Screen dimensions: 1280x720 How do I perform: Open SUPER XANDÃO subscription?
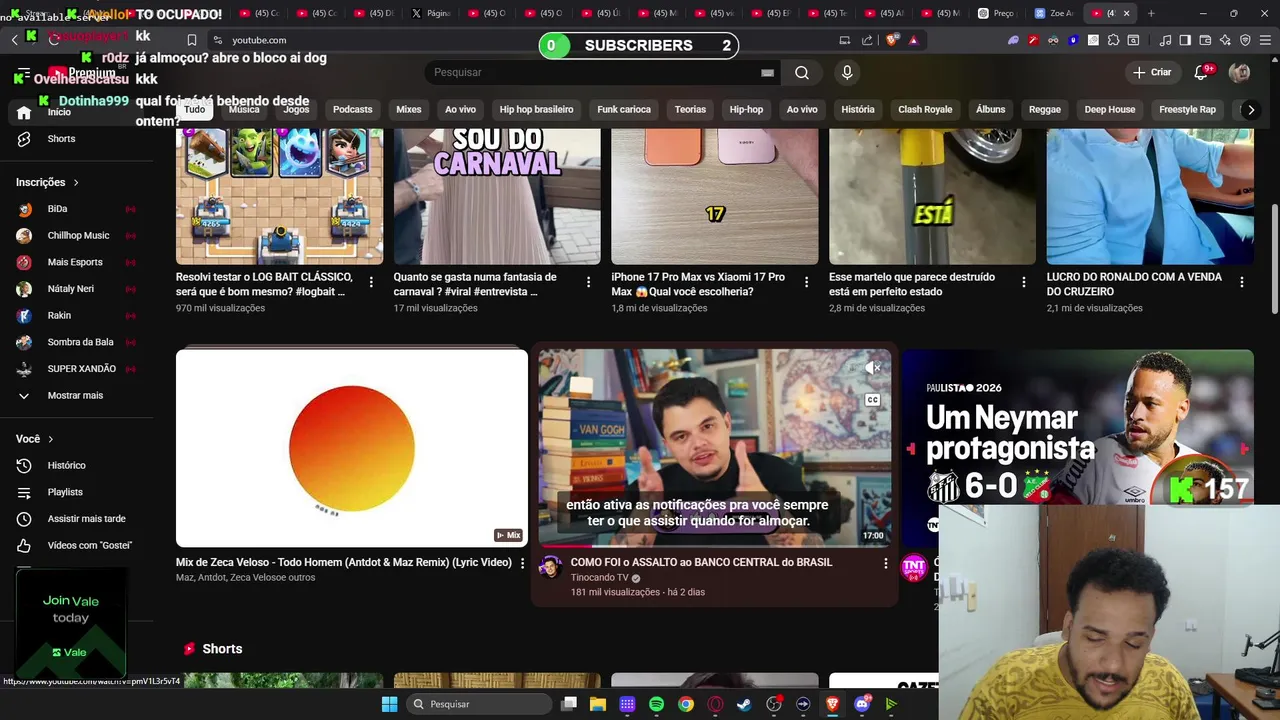coord(81,369)
